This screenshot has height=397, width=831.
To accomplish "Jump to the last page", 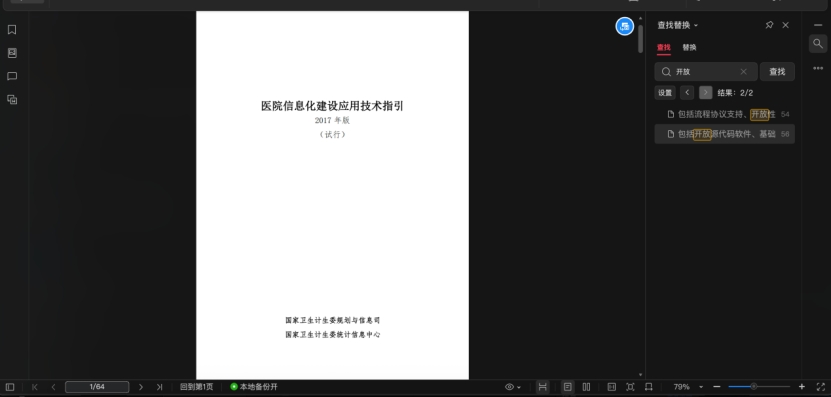I will (x=159, y=387).
